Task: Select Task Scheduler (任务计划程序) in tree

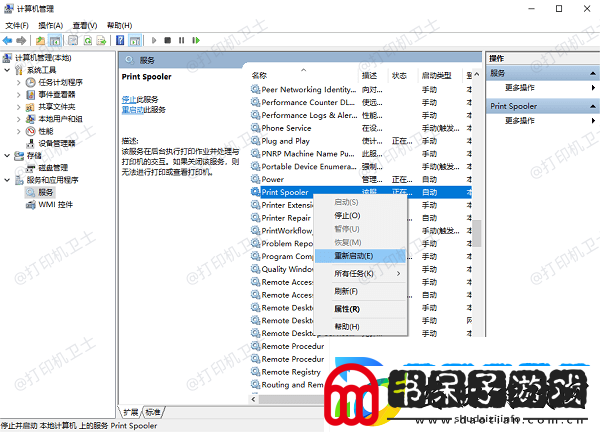Action: [x=60, y=82]
